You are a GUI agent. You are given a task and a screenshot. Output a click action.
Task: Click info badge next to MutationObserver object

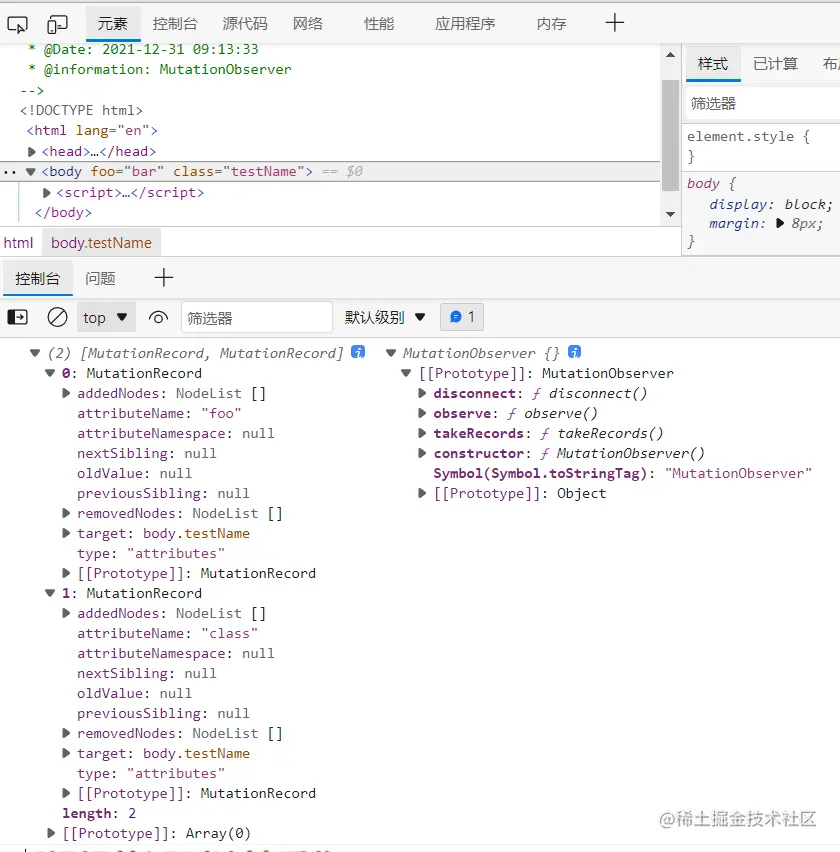pyautogui.click(x=574, y=352)
